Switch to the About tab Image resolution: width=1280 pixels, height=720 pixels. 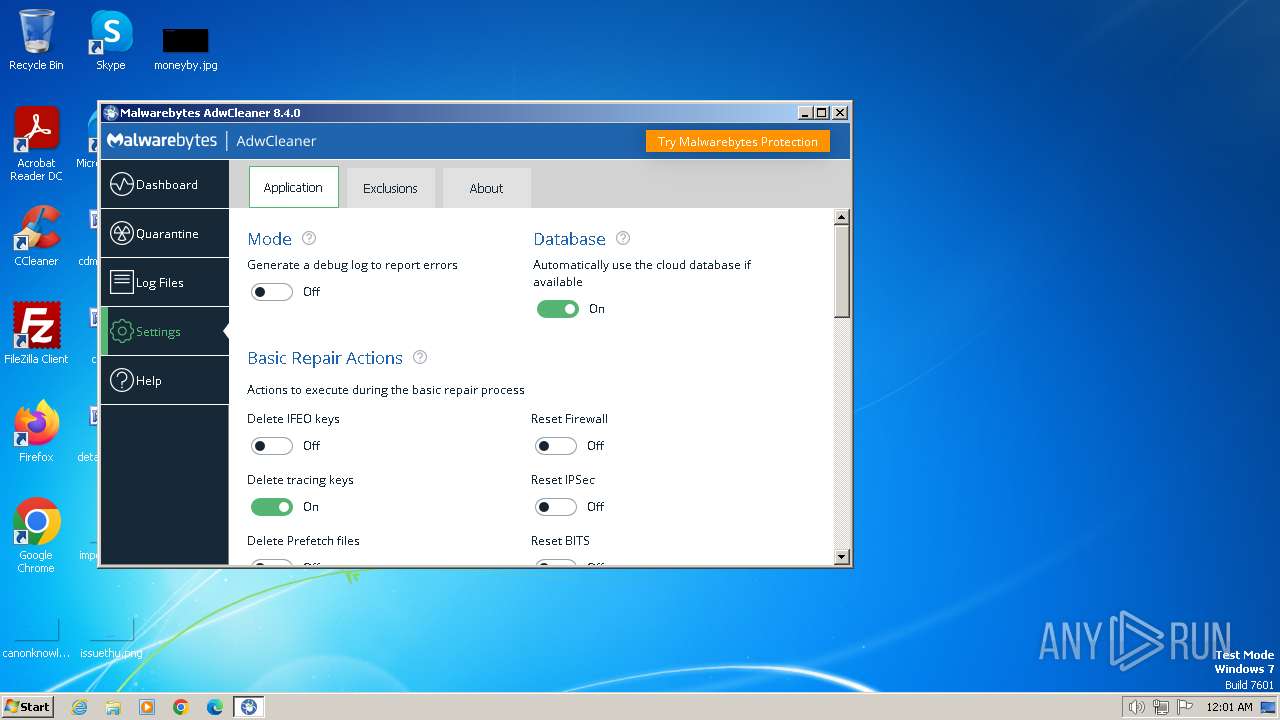[x=486, y=188]
